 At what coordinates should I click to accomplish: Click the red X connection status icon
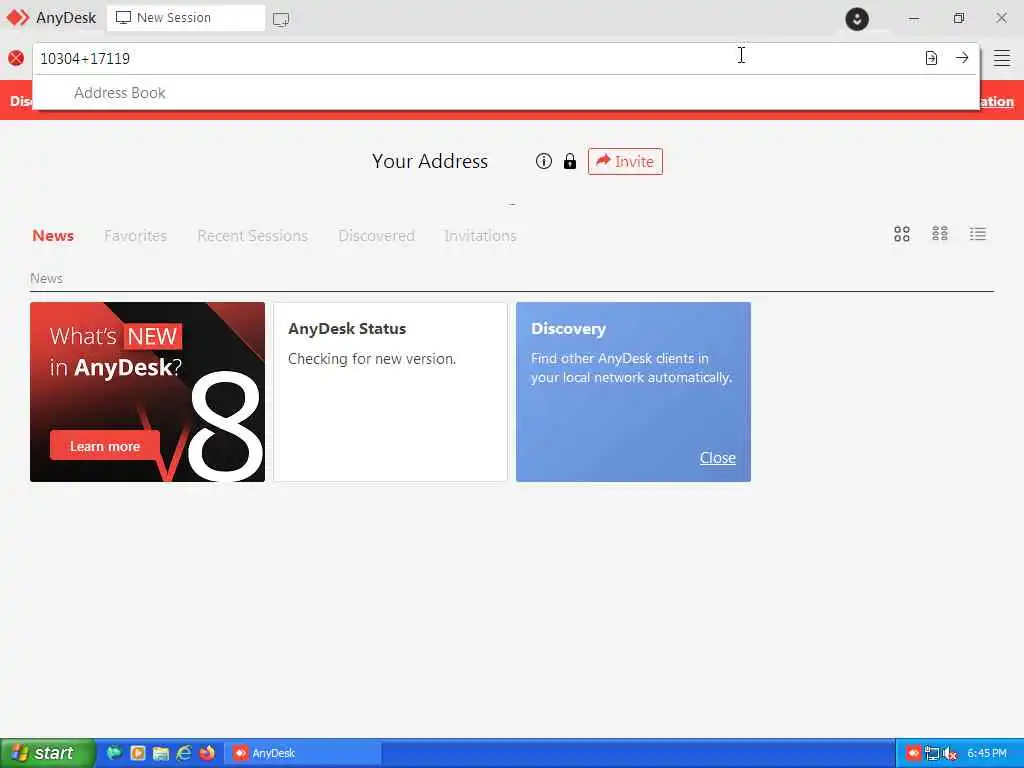click(16, 58)
